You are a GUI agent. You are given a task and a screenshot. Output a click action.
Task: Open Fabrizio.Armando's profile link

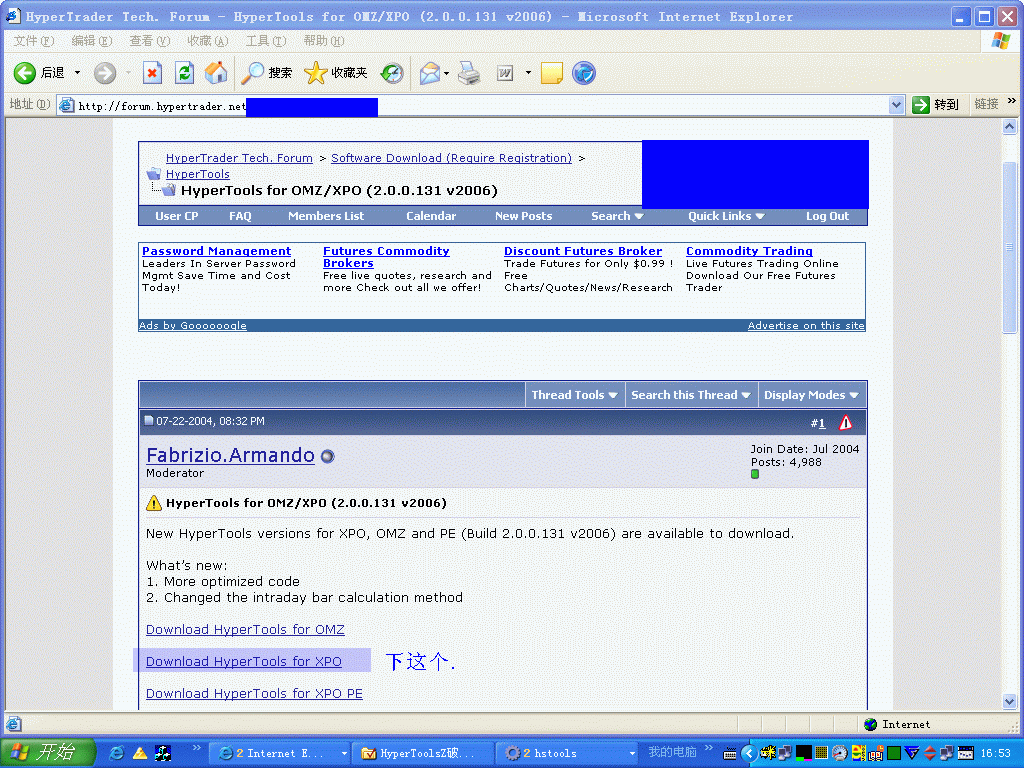click(231, 455)
